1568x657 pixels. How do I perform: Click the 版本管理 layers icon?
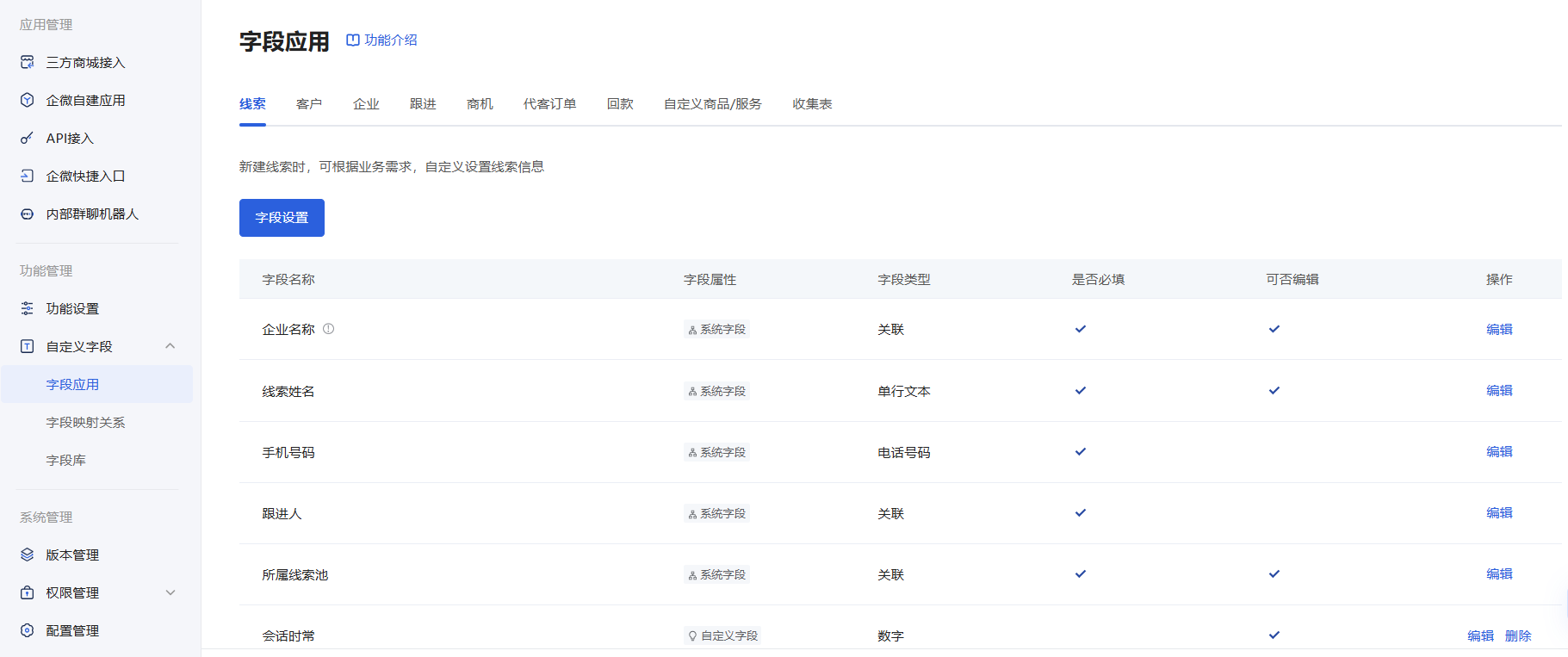28,555
